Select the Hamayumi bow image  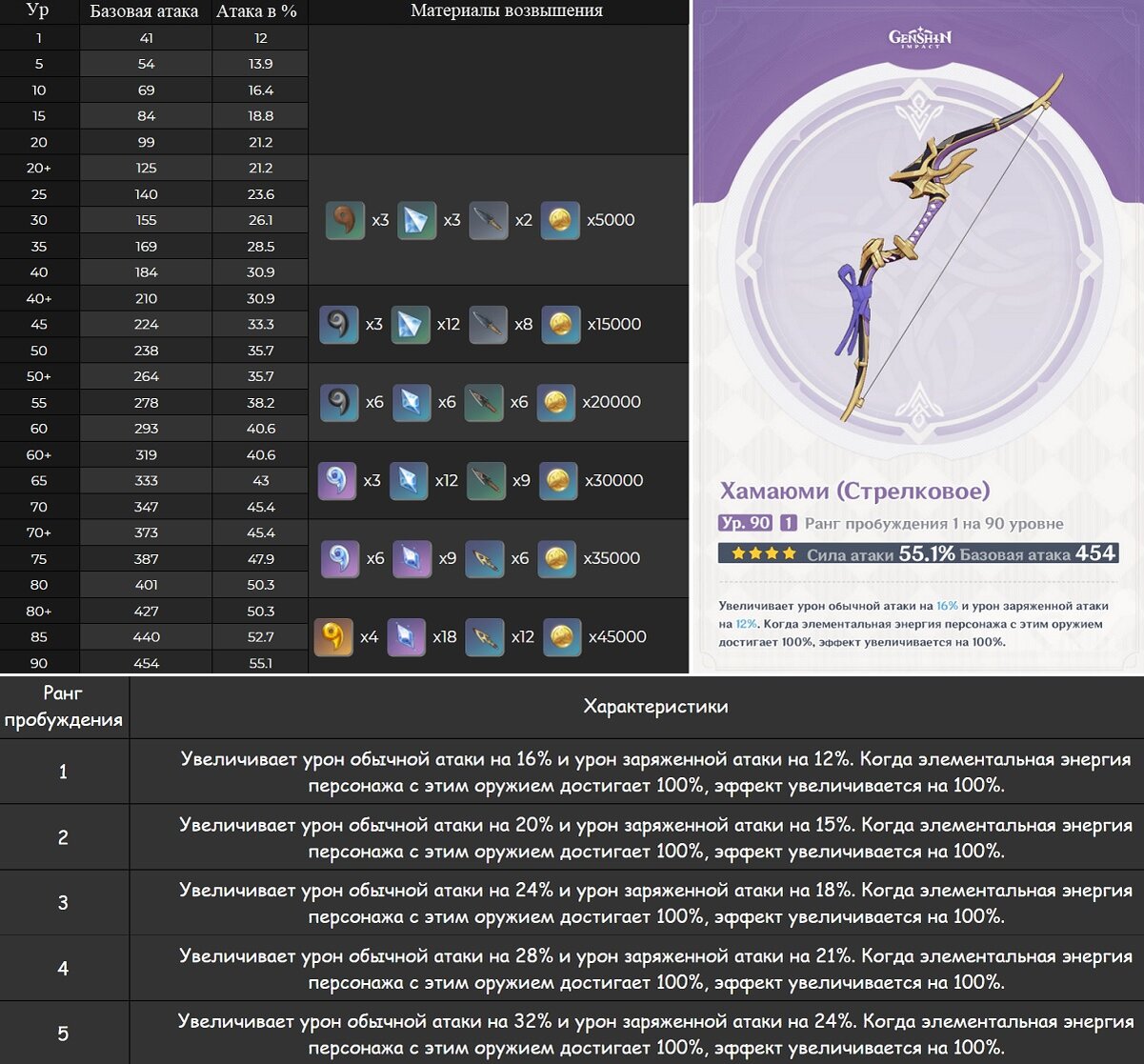tap(951, 248)
